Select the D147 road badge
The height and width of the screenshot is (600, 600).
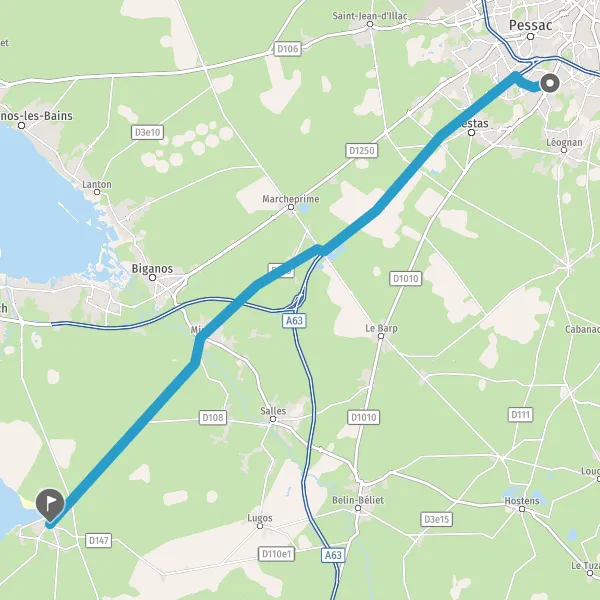coord(98,541)
